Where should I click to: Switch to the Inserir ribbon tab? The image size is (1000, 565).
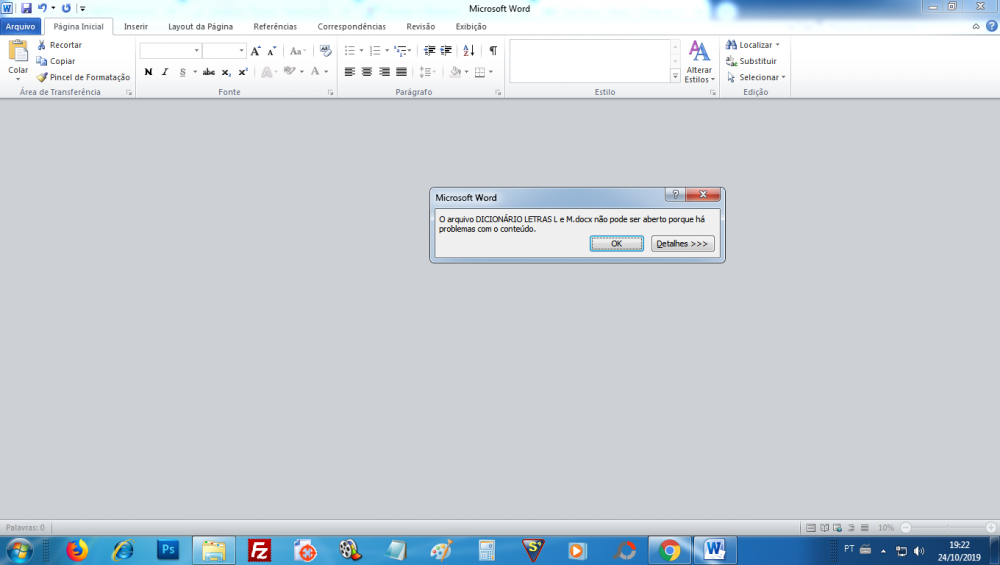pyautogui.click(x=136, y=26)
